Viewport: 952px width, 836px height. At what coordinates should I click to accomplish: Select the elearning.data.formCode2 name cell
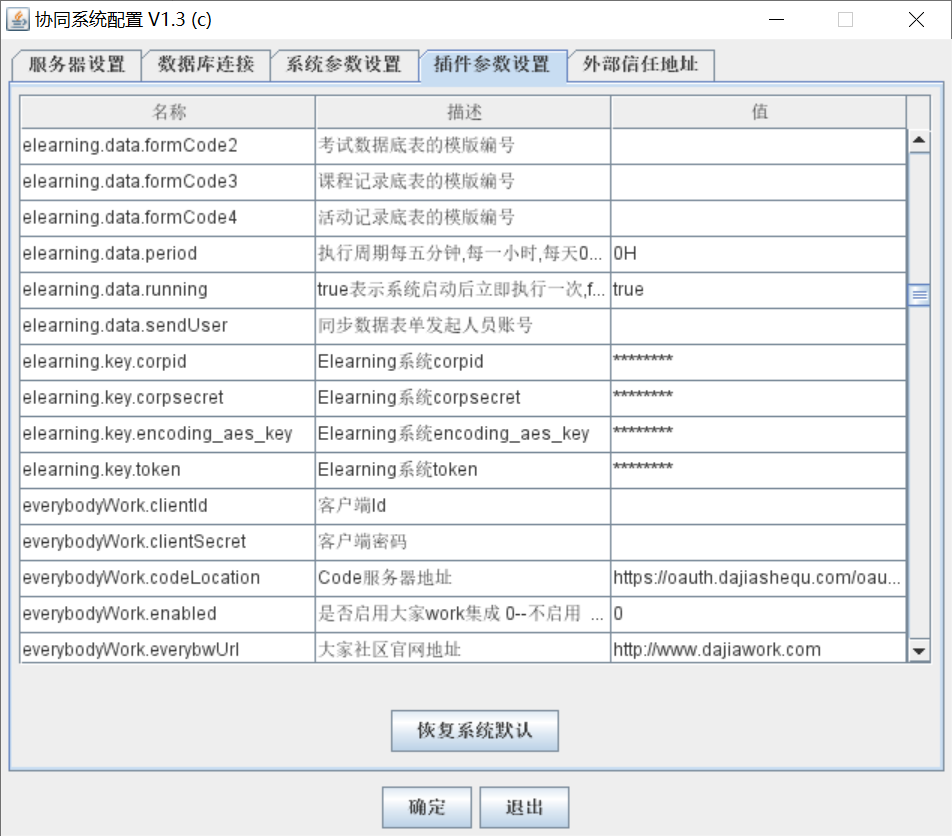(168, 146)
